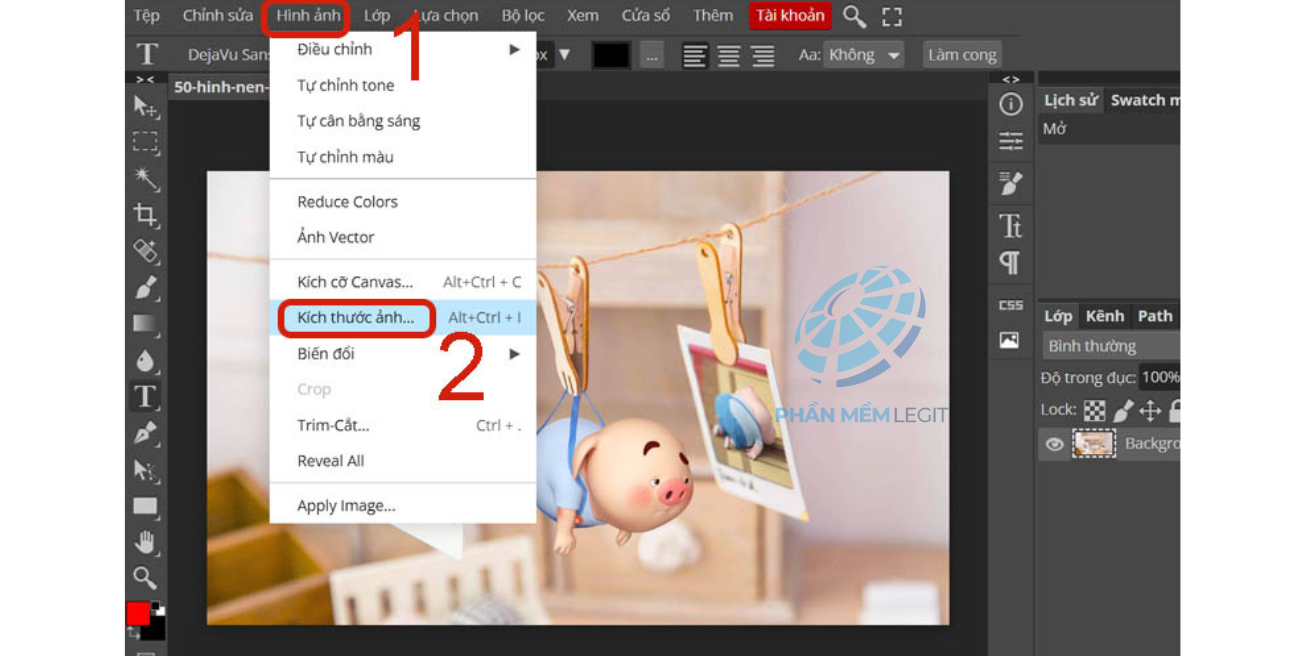Select the Zoom magnifier tool in toolbar
This screenshot has height=656, width=1305.
146,578
